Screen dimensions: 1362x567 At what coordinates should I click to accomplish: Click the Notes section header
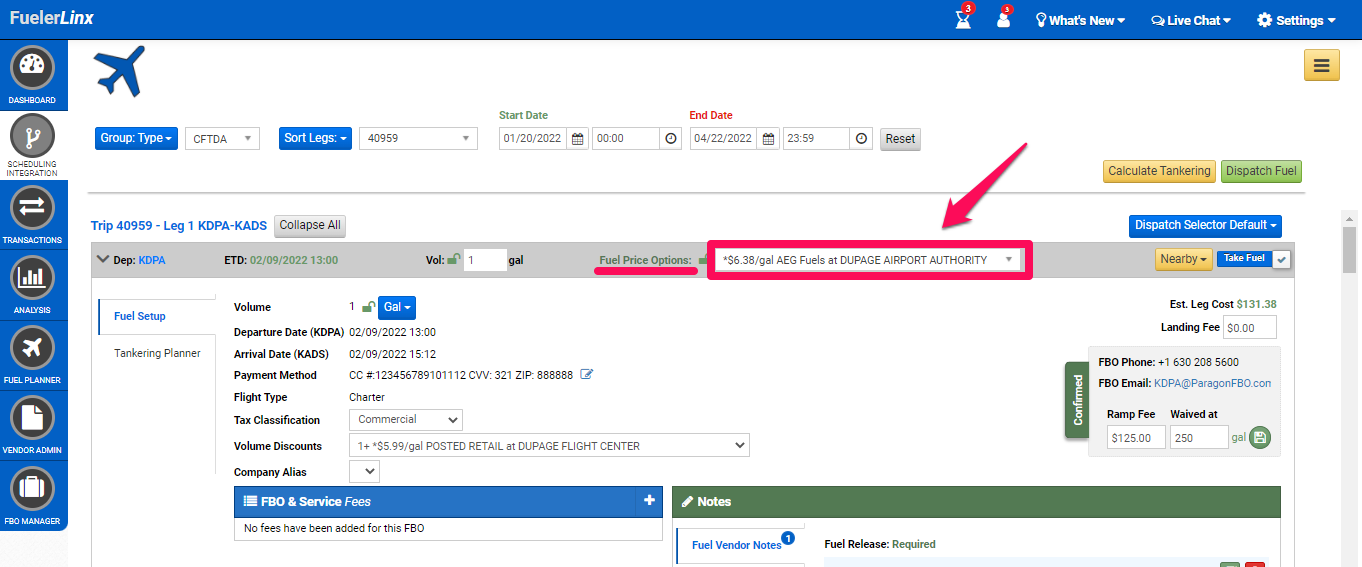coord(976,501)
